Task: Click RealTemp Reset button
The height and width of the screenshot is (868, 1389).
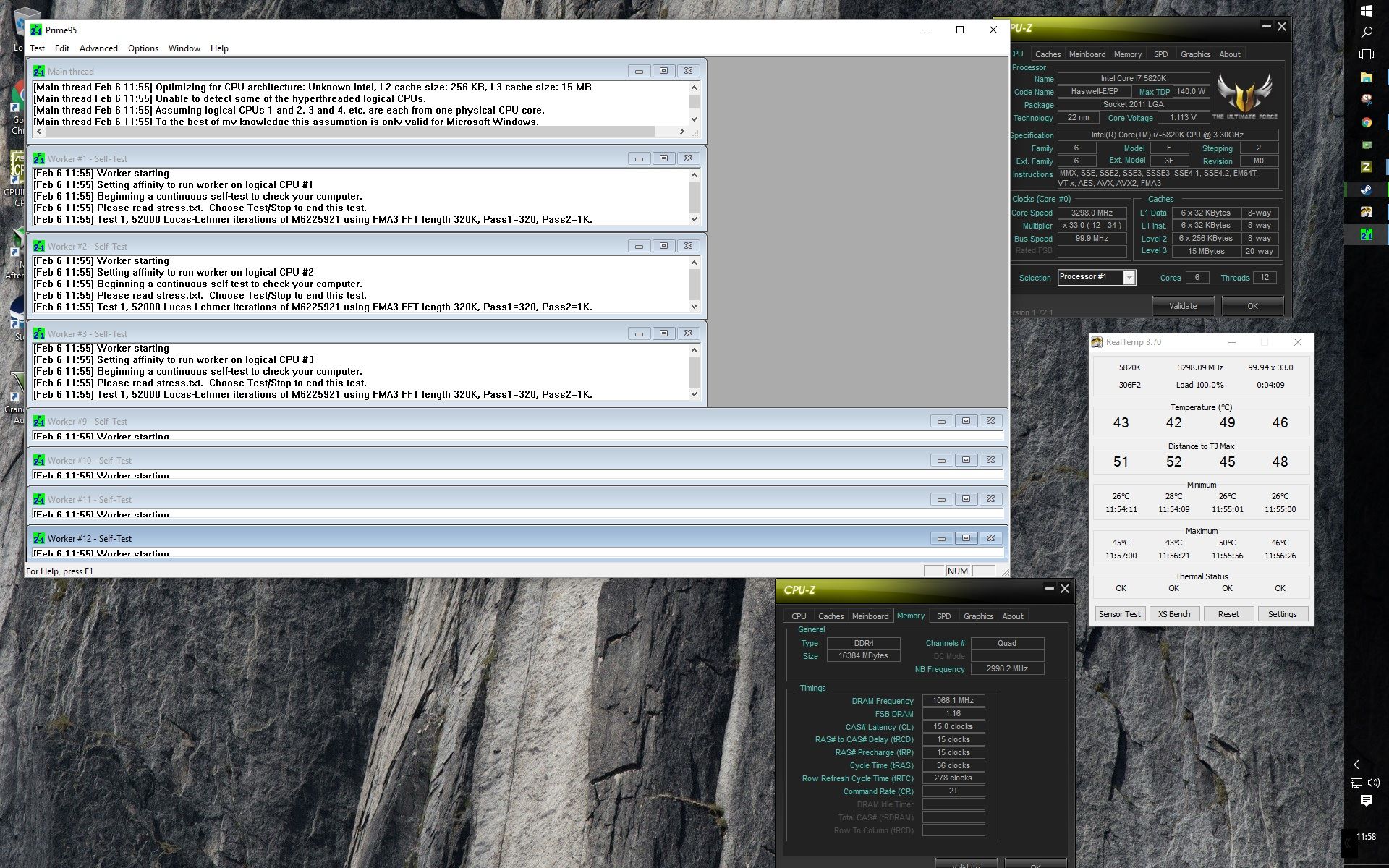Action: (1228, 614)
